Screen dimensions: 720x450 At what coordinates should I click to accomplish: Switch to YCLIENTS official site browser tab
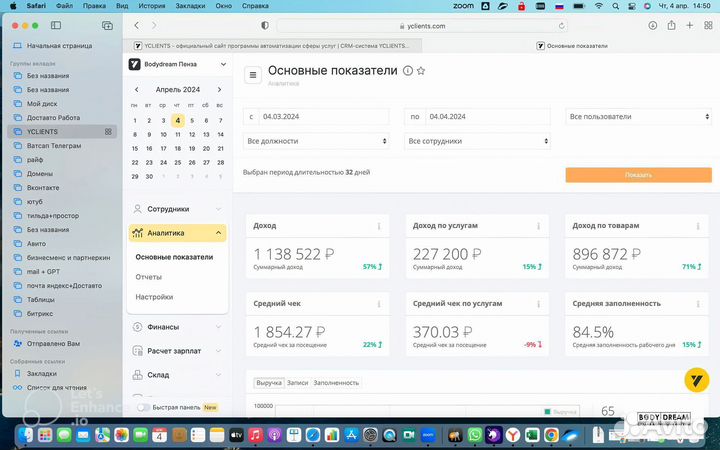(272, 46)
